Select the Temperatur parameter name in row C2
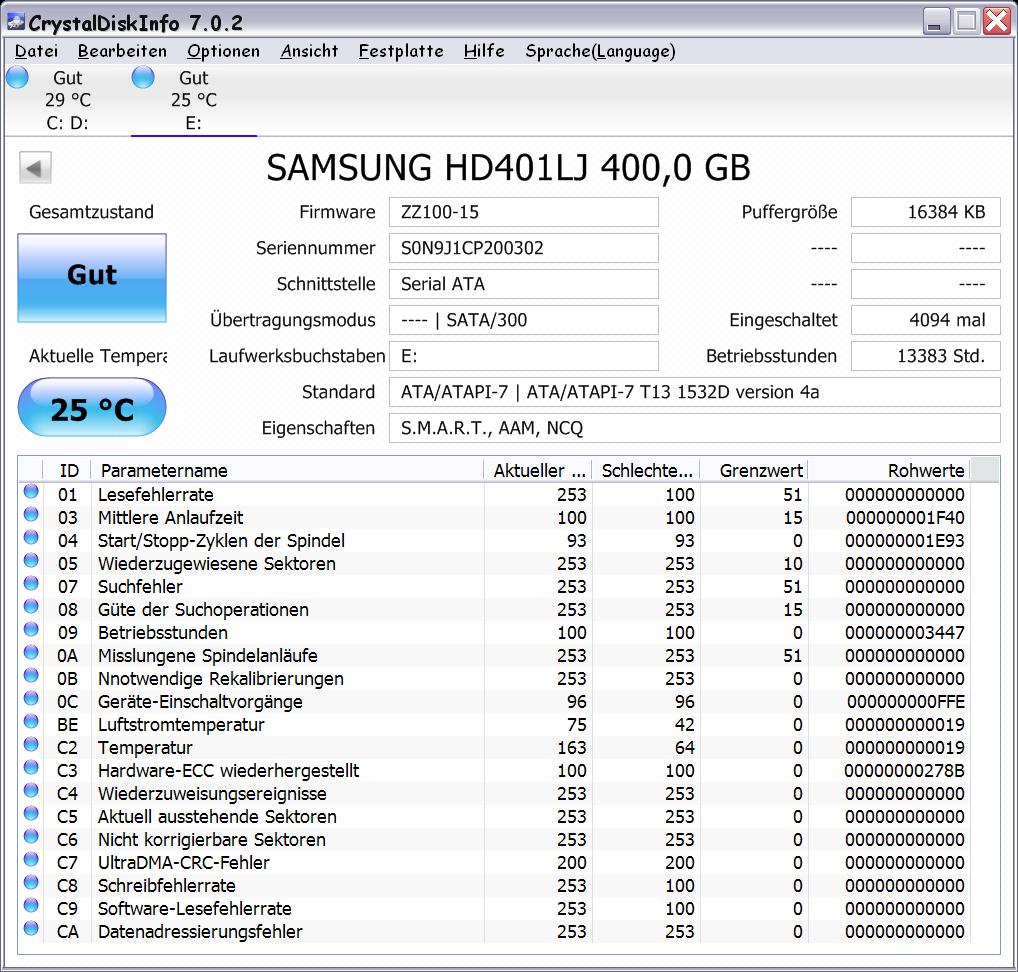This screenshot has height=972, width=1018. pos(145,748)
